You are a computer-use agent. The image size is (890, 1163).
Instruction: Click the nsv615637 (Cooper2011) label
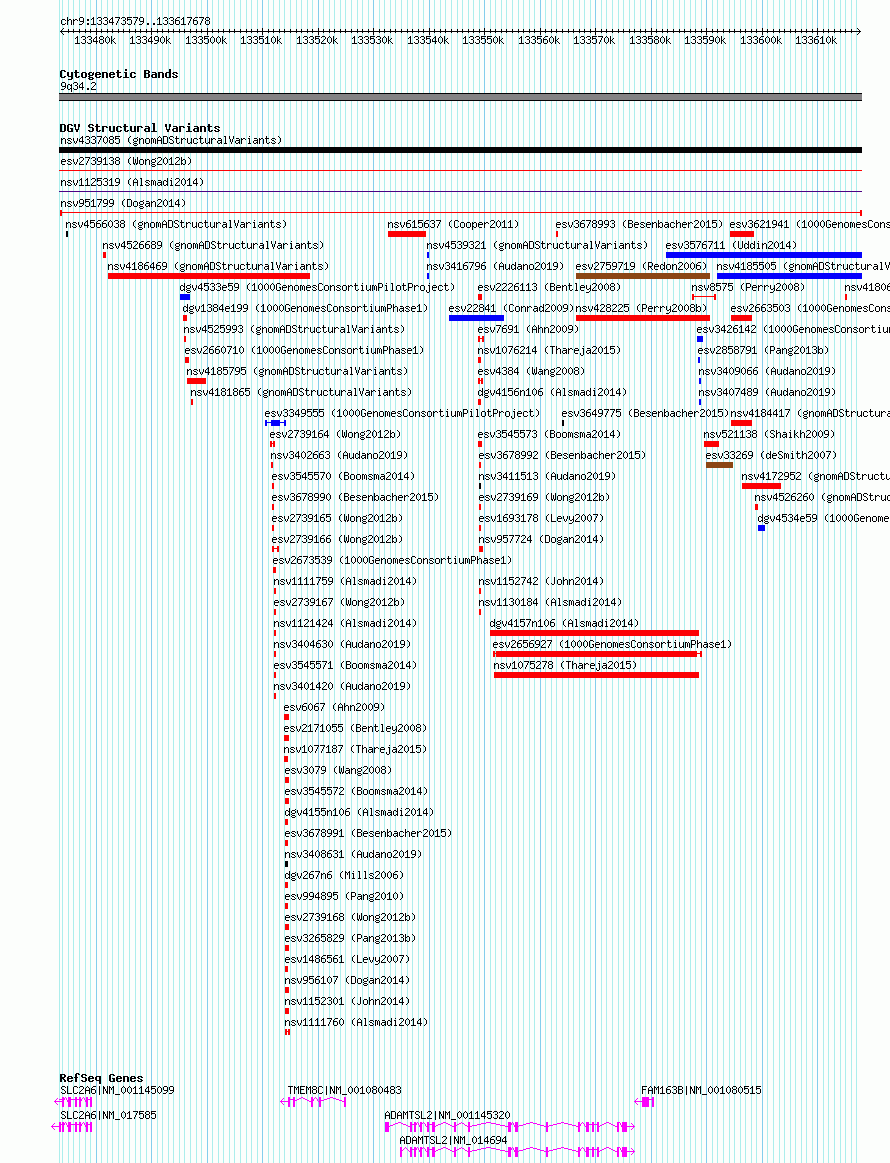pos(453,224)
